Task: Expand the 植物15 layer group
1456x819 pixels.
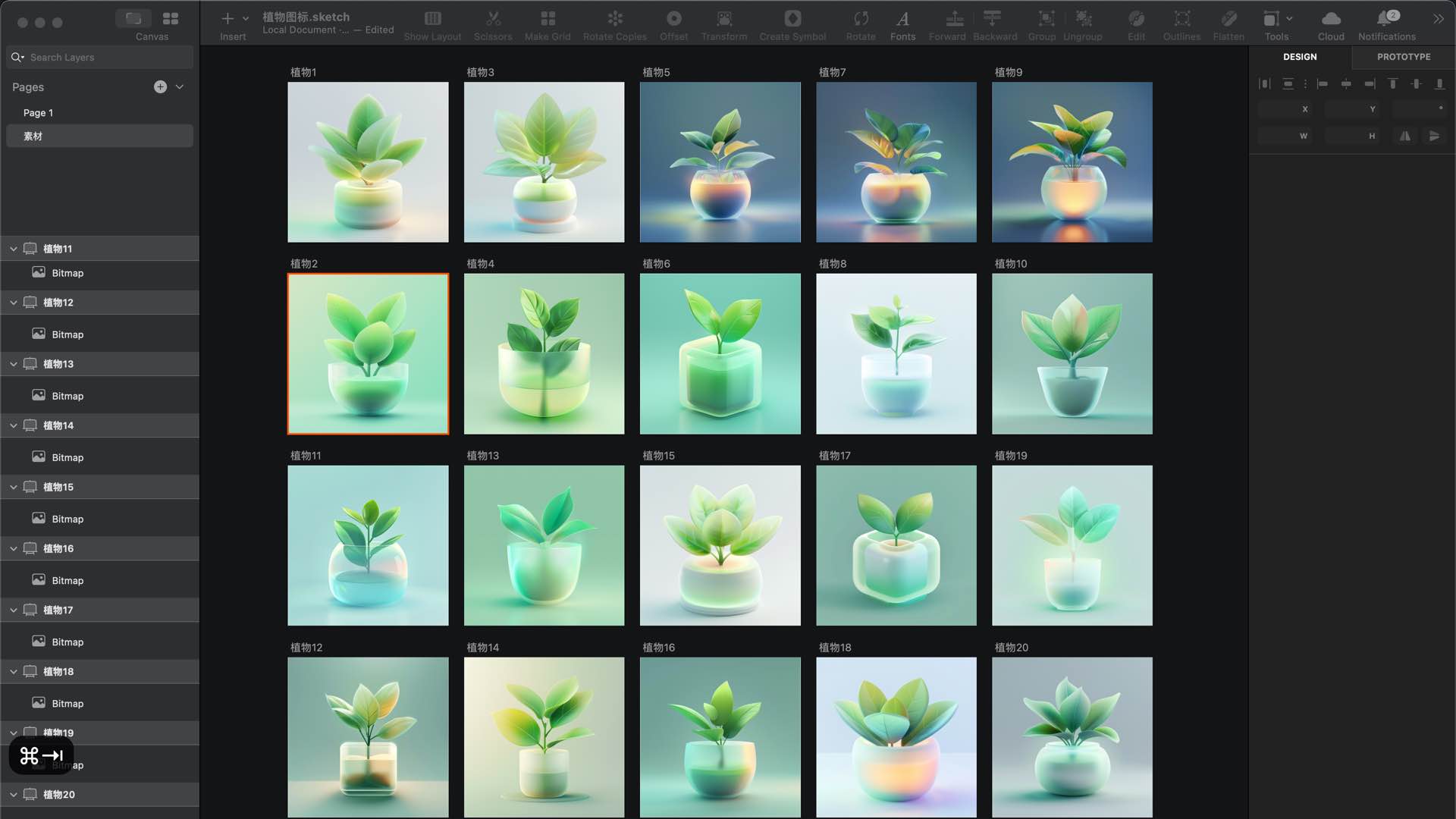Action: tap(12, 487)
